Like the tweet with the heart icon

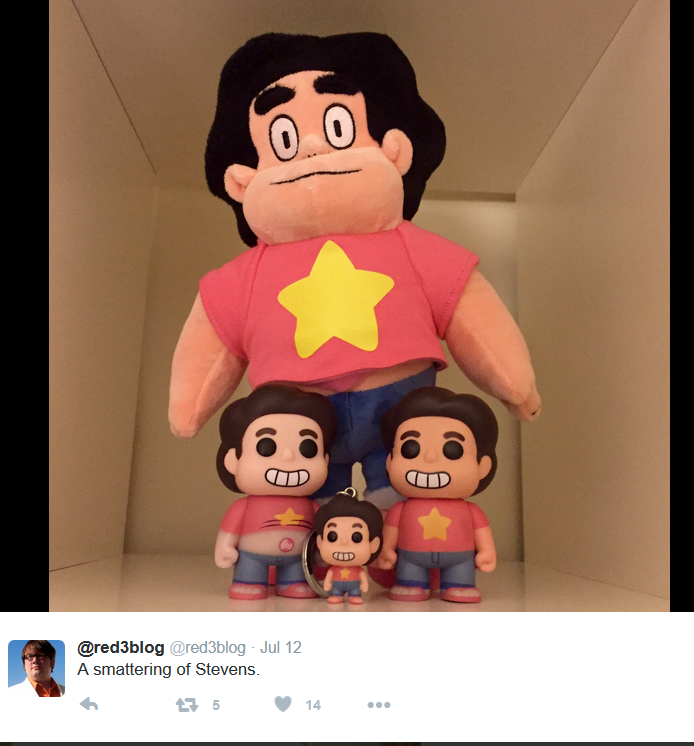pos(283,704)
